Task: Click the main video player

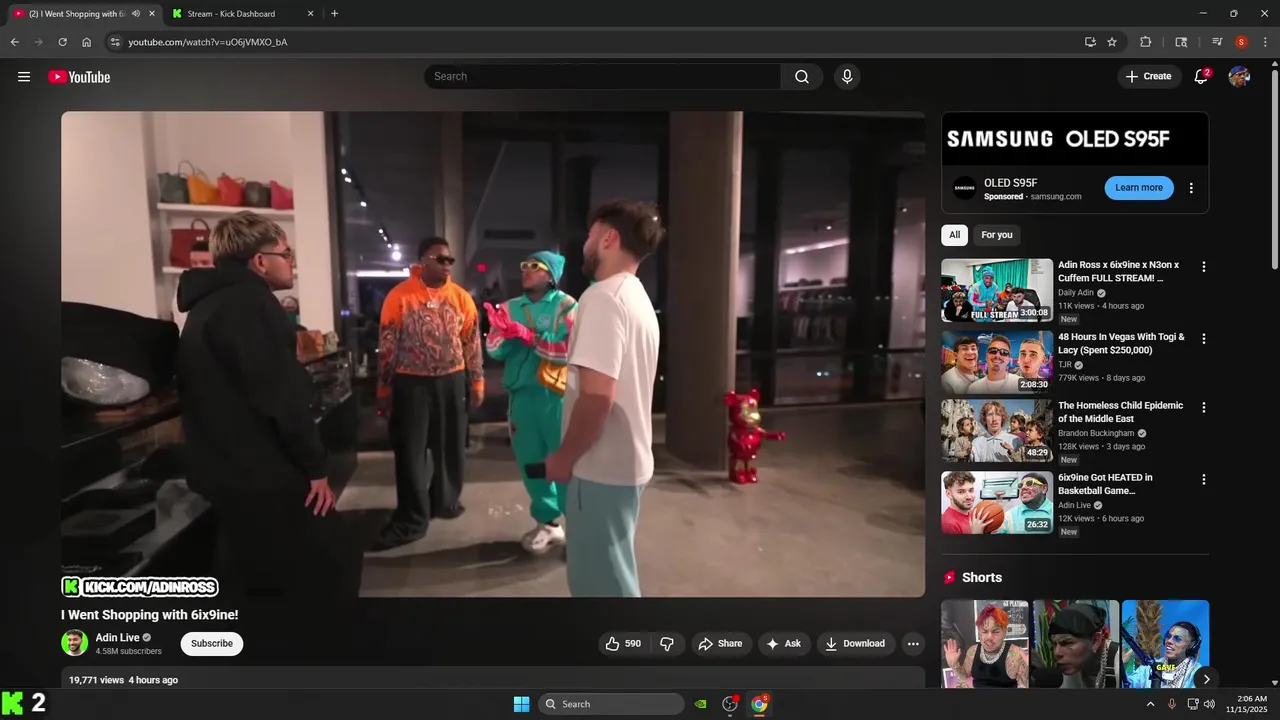Action: [493, 354]
